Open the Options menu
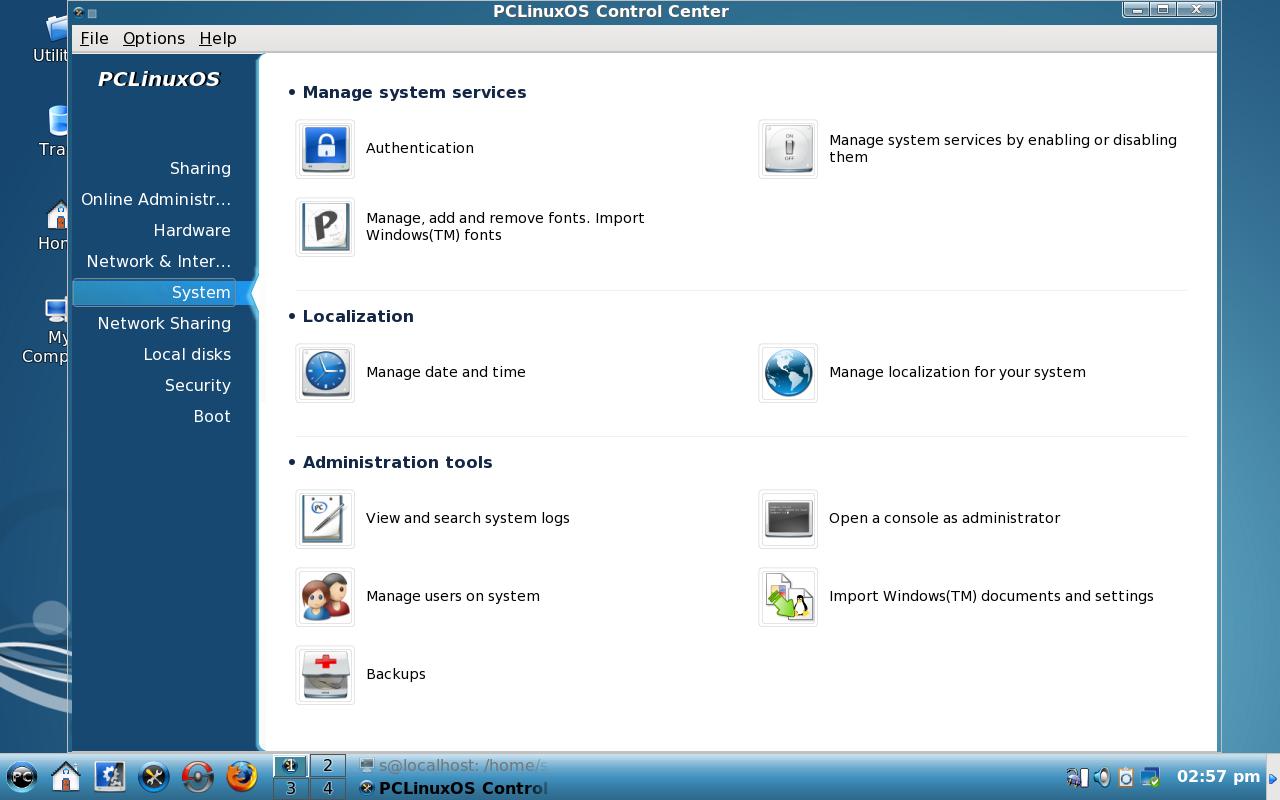The width and height of the screenshot is (1280, 800). click(x=154, y=38)
